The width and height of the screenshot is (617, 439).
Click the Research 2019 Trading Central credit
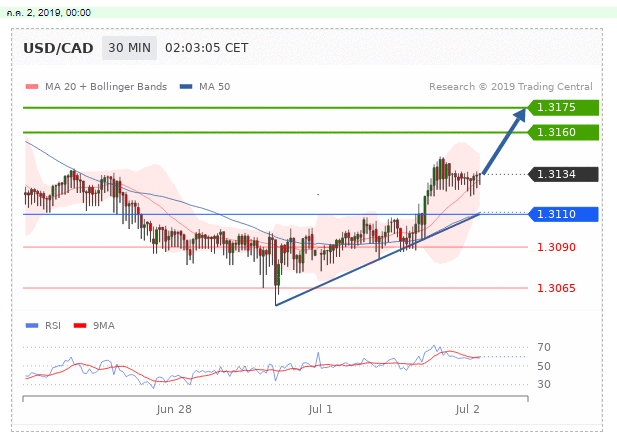510,87
